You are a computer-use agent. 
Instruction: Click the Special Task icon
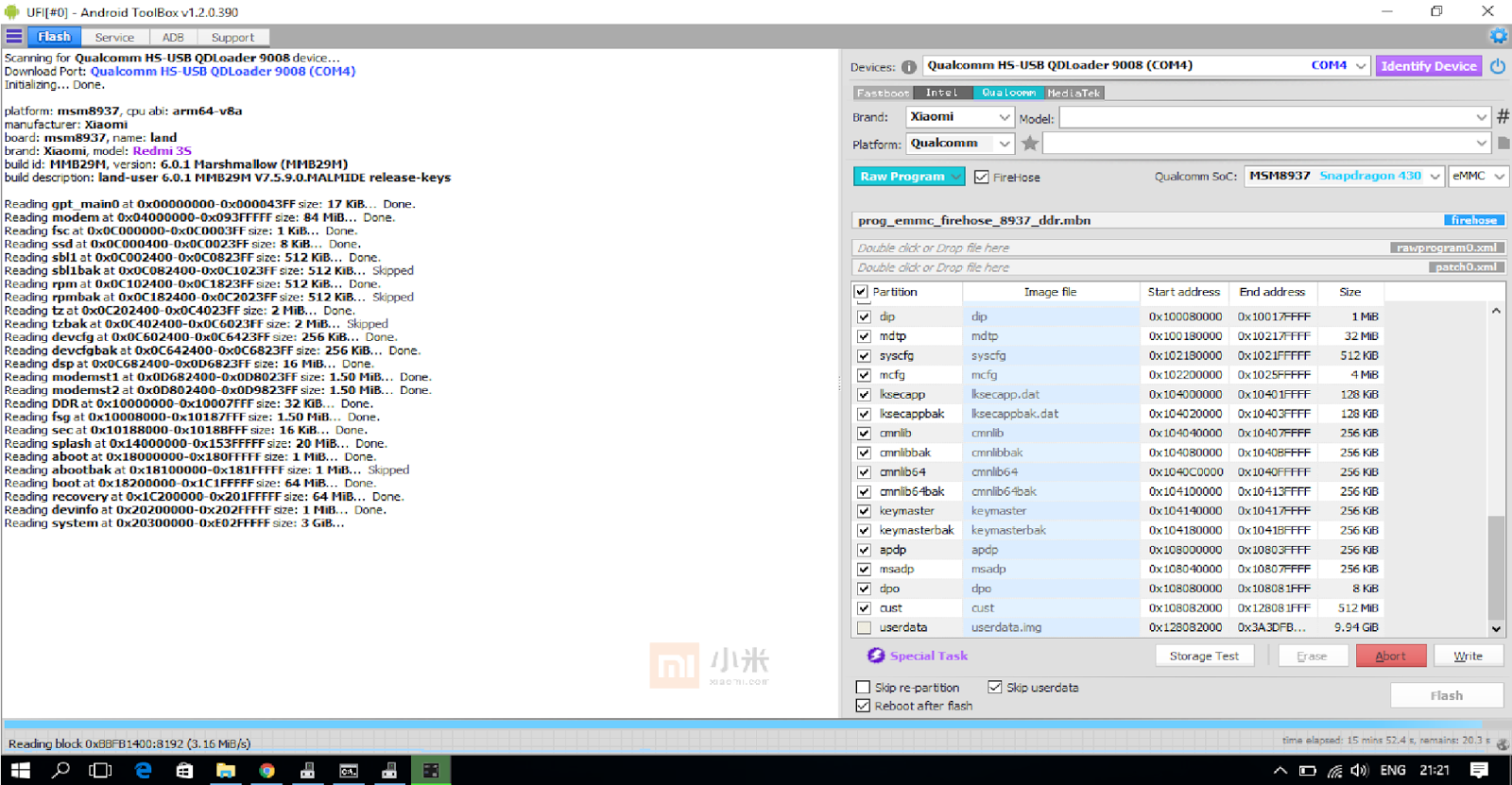point(876,656)
